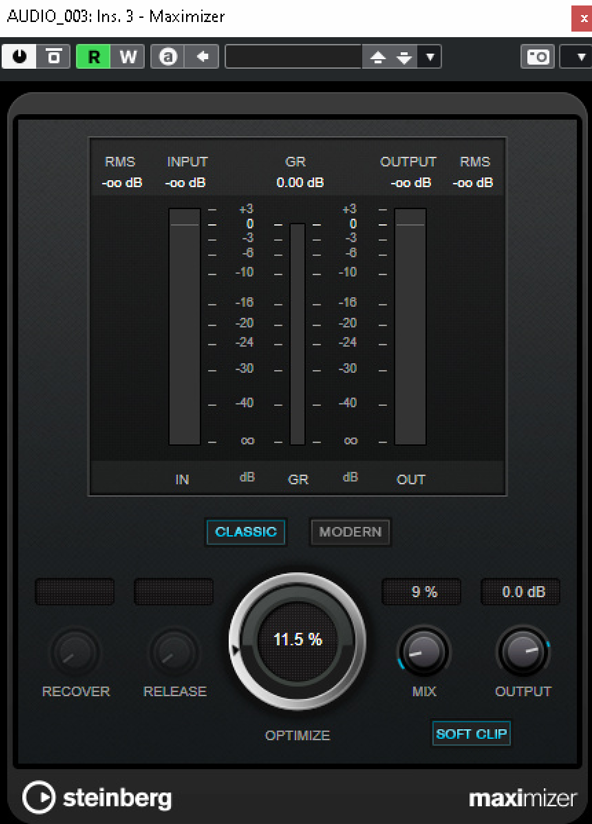Click the maximizer product logo
This screenshot has height=824, width=592.
point(523,799)
